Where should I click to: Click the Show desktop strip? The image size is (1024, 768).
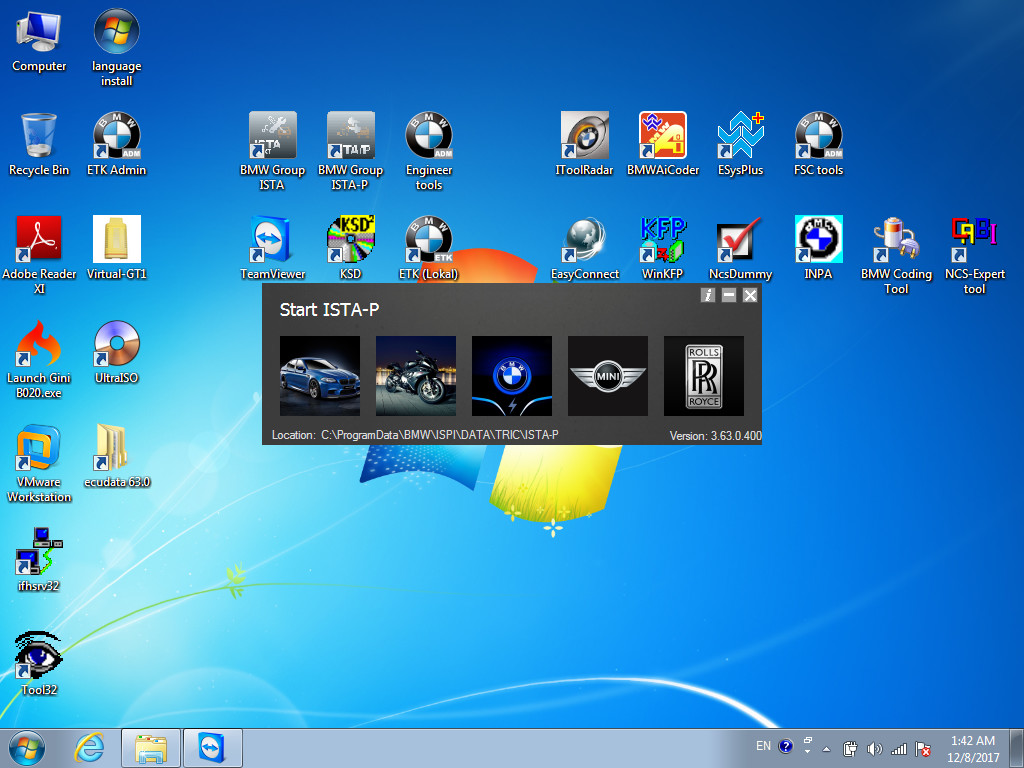1019,748
